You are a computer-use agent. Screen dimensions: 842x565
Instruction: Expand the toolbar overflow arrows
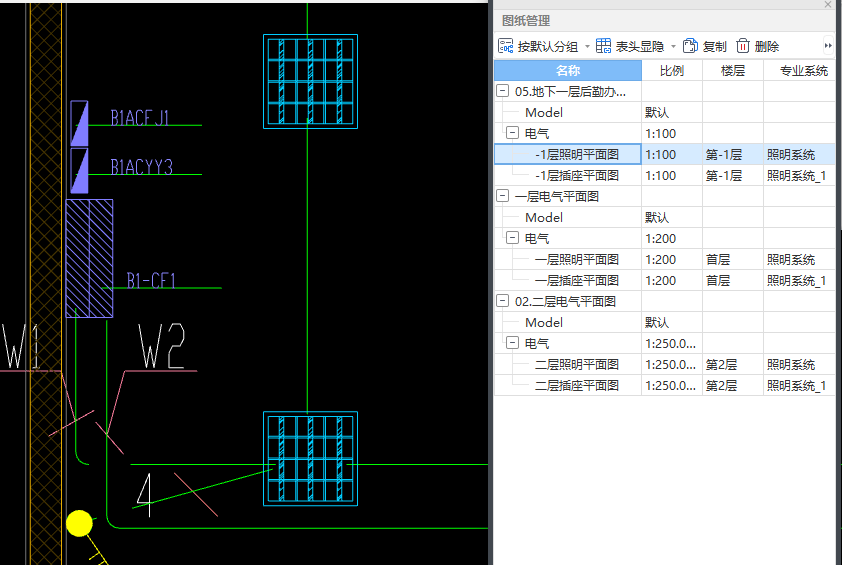(x=828, y=46)
